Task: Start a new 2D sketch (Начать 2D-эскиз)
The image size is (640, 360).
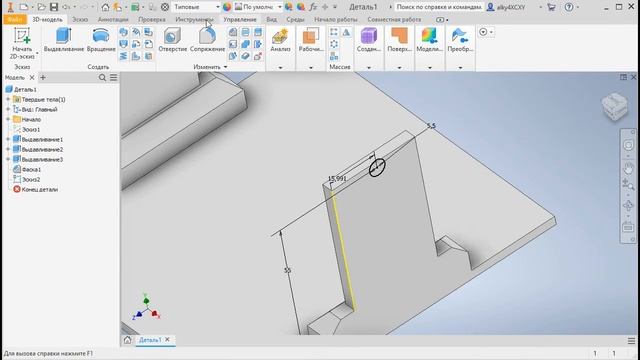Action: pyautogui.click(x=22, y=43)
